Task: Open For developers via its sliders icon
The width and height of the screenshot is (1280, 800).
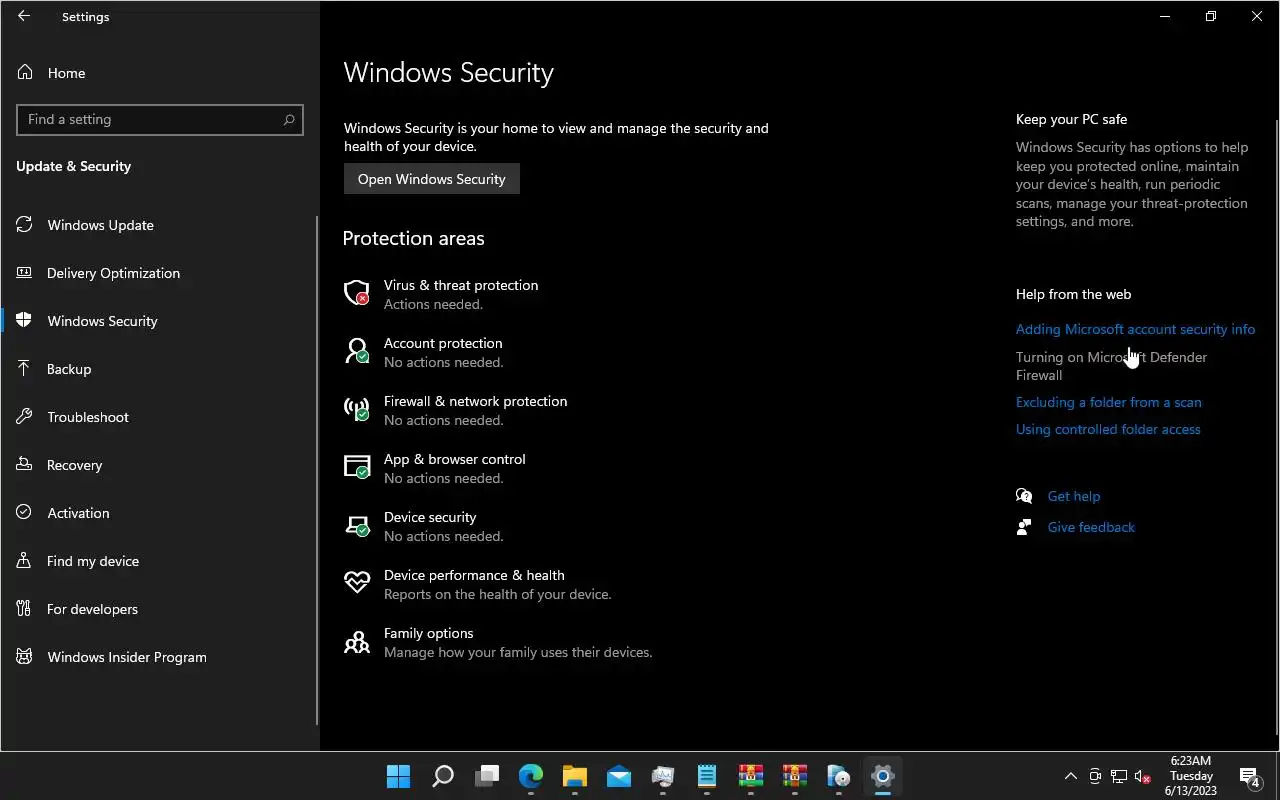Action: (25, 609)
